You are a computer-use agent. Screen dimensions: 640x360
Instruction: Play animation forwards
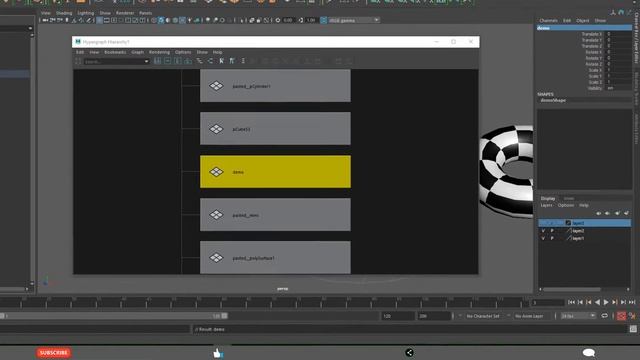[x=606, y=302]
